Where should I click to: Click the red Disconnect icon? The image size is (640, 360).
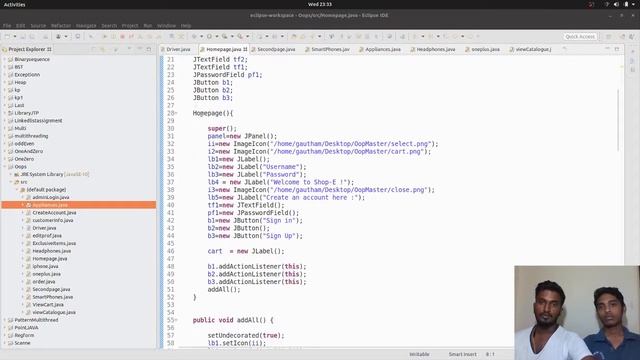tap(131, 36)
